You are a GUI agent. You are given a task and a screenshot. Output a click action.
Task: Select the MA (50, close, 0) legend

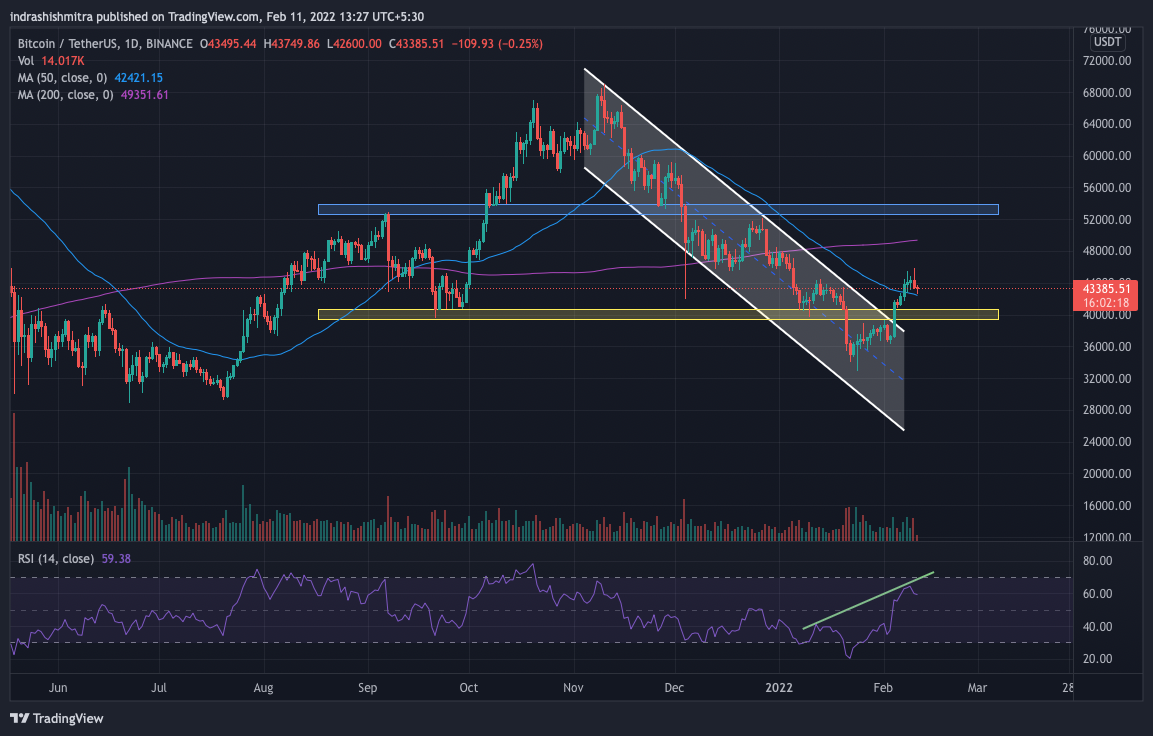(62, 78)
